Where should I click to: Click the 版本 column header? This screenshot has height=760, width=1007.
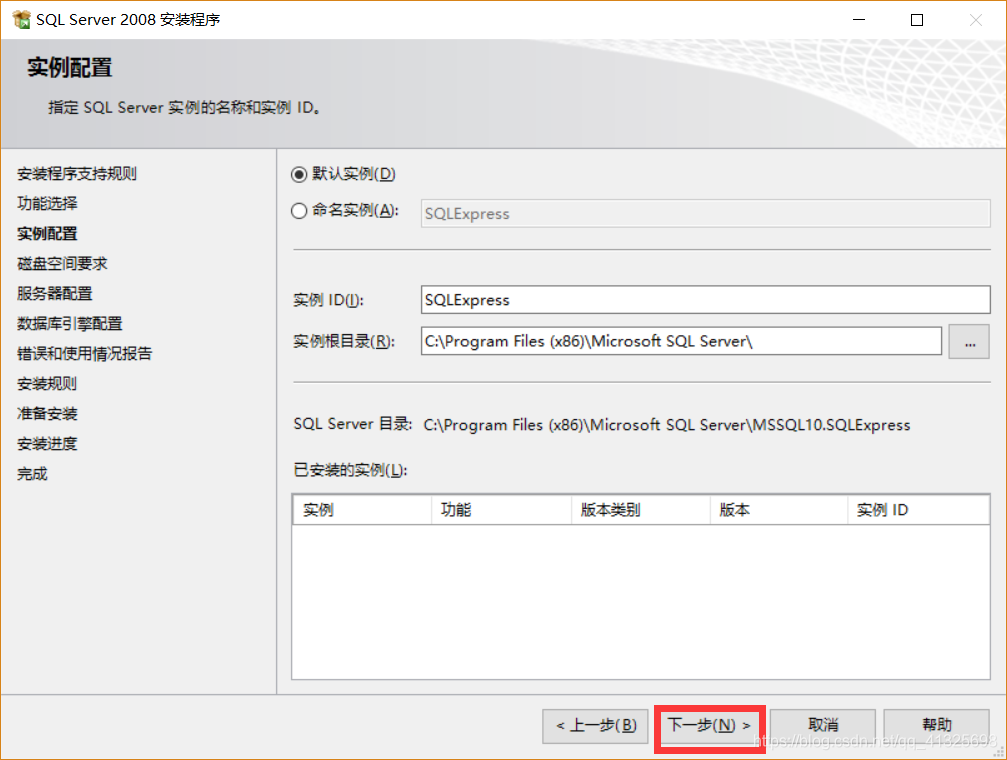pos(779,510)
